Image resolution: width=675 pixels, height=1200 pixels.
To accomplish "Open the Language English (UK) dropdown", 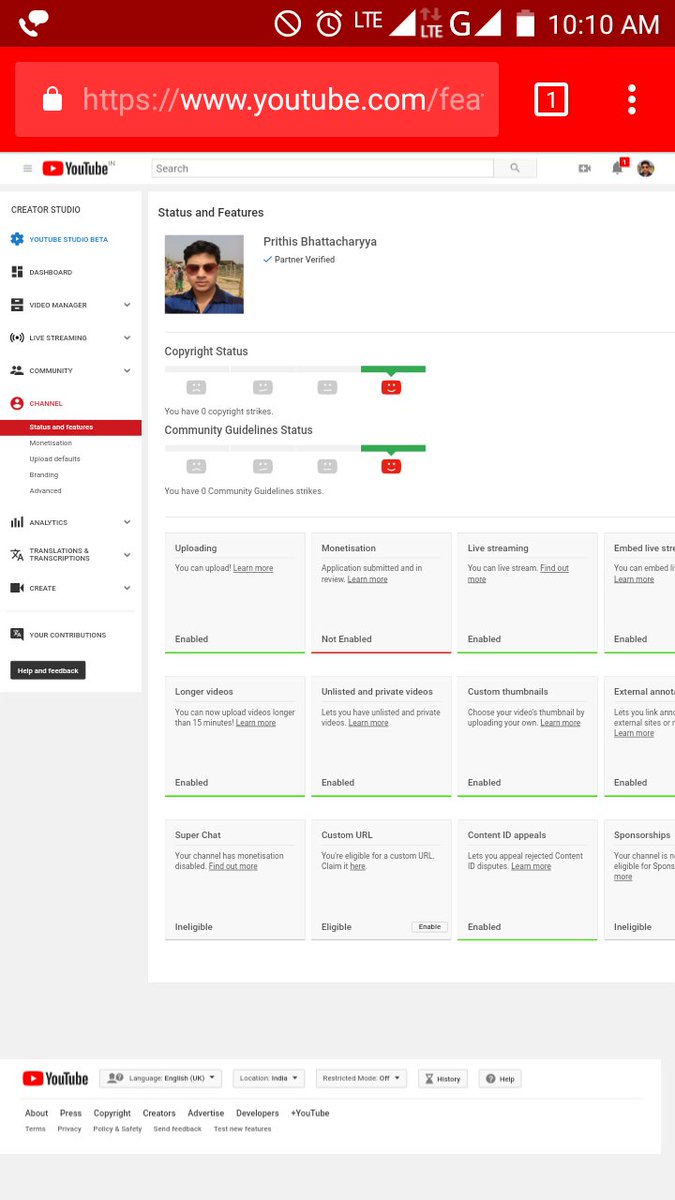I will (x=160, y=1079).
